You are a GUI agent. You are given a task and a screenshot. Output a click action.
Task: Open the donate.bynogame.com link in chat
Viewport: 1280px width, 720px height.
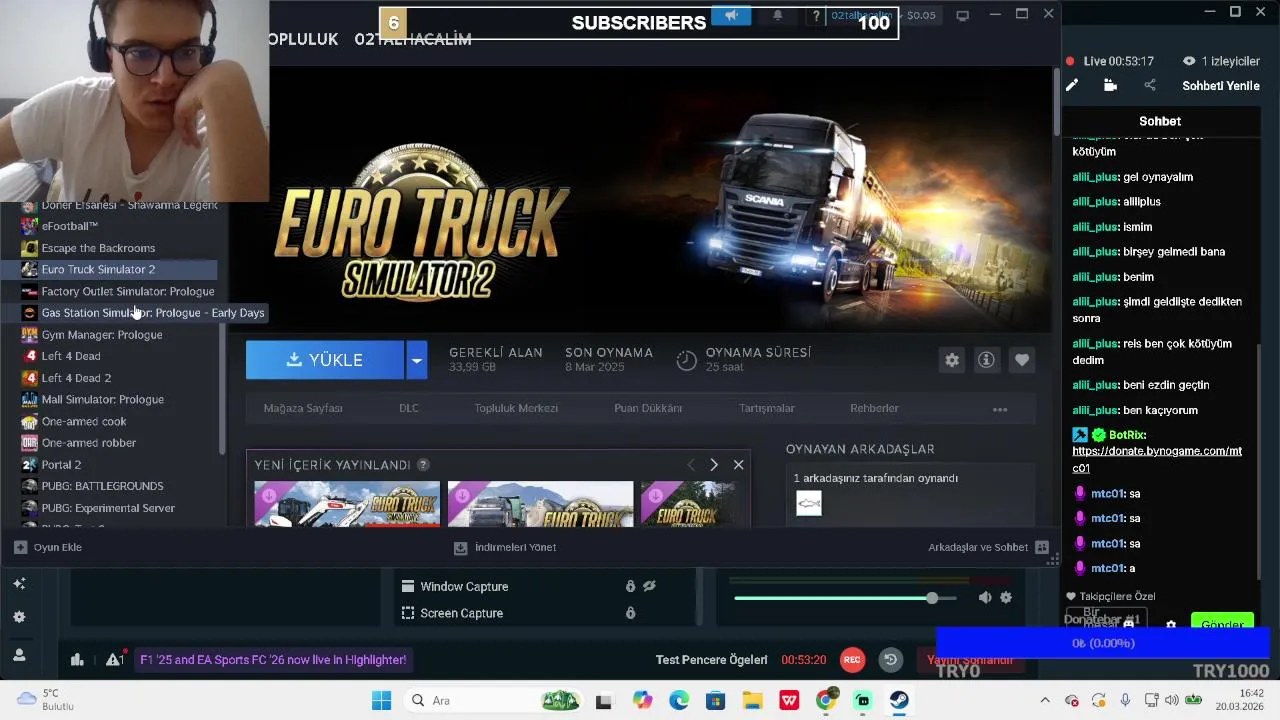tap(1157, 459)
